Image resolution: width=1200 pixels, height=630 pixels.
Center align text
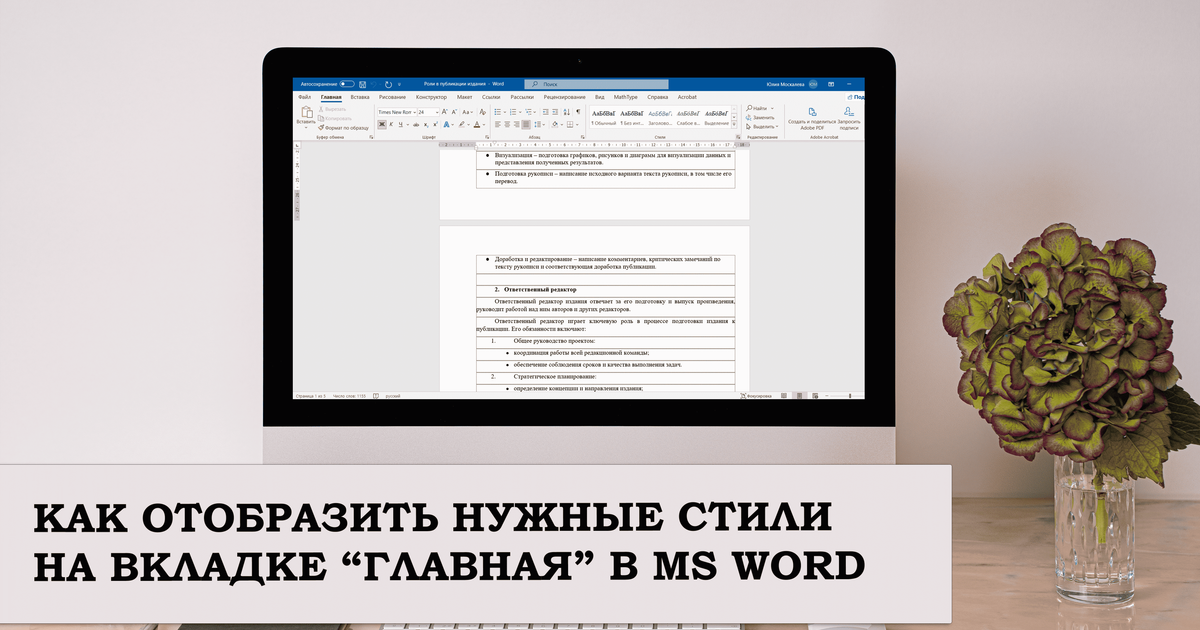coord(507,125)
